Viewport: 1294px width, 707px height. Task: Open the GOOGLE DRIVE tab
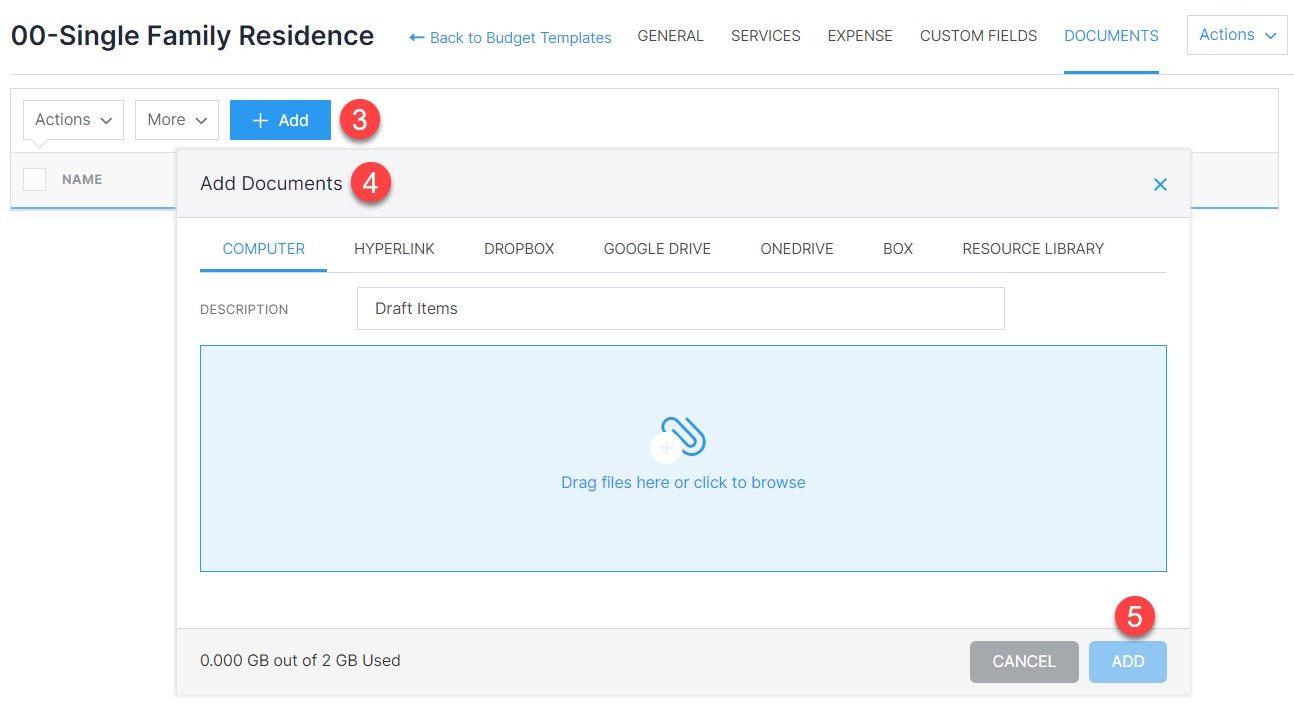tap(657, 249)
